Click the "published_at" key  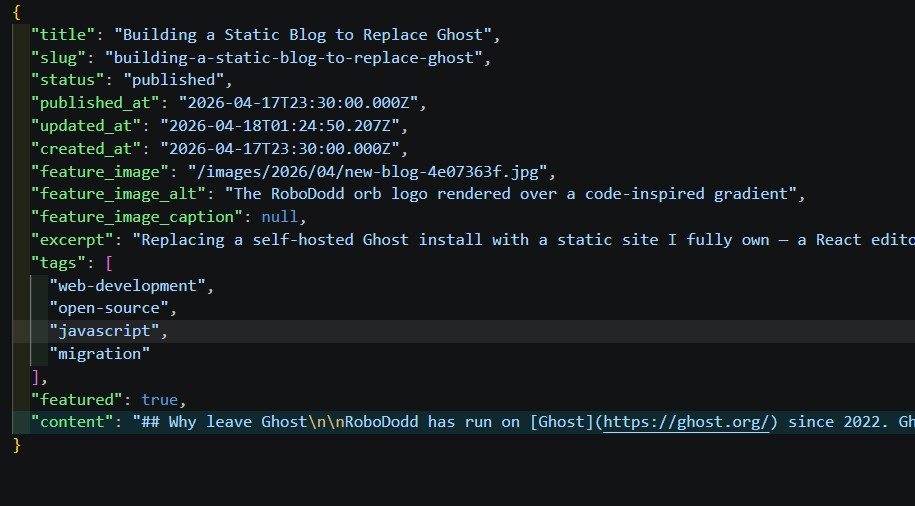click(x=95, y=103)
